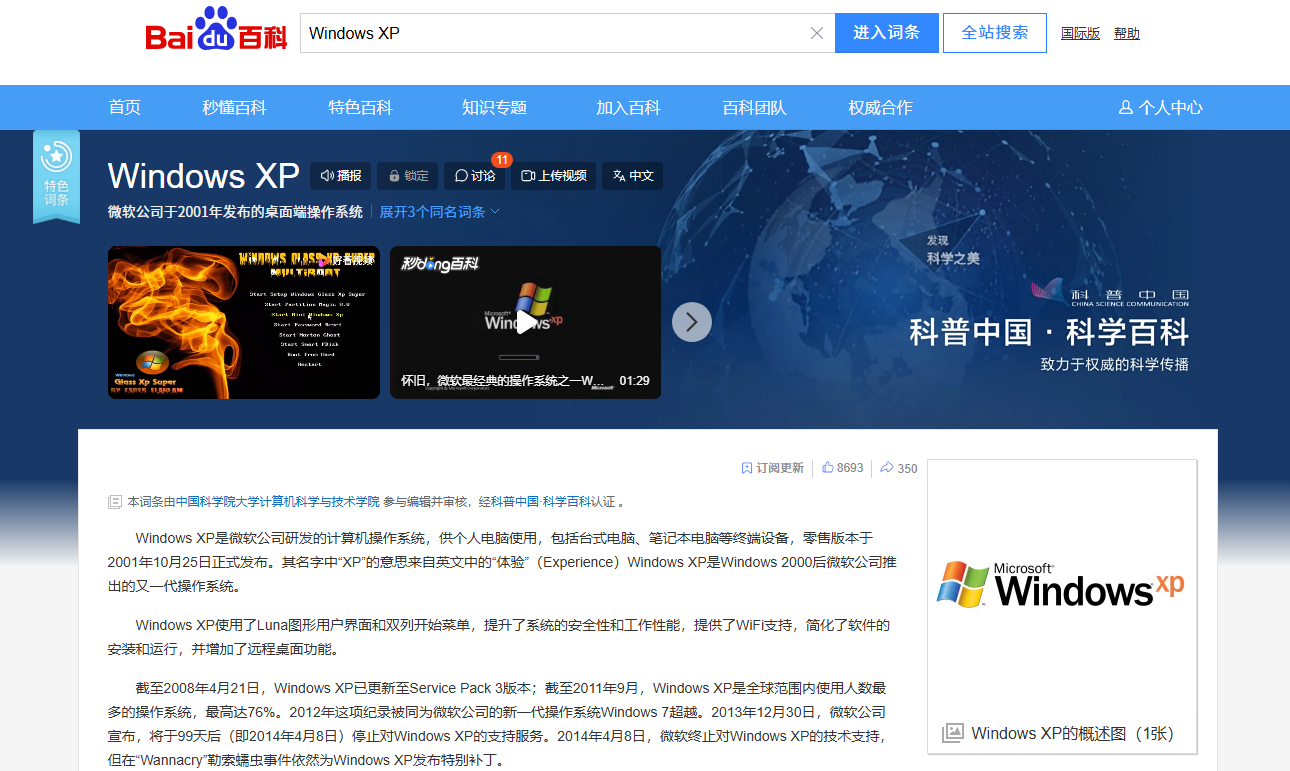Click the 全站搜索 button
Viewport: 1290px width, 771px height.
(x=995, y=33)
